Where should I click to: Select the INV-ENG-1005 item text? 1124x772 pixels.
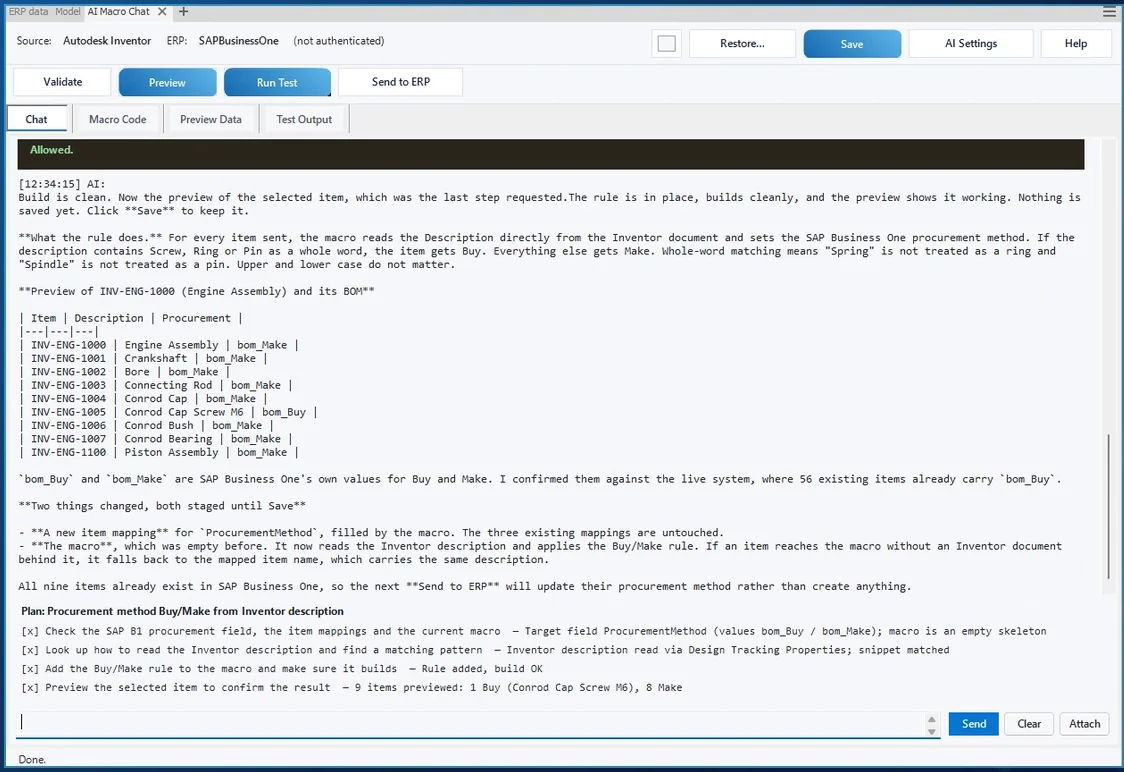pyautogui.click(x=68, y=412)
